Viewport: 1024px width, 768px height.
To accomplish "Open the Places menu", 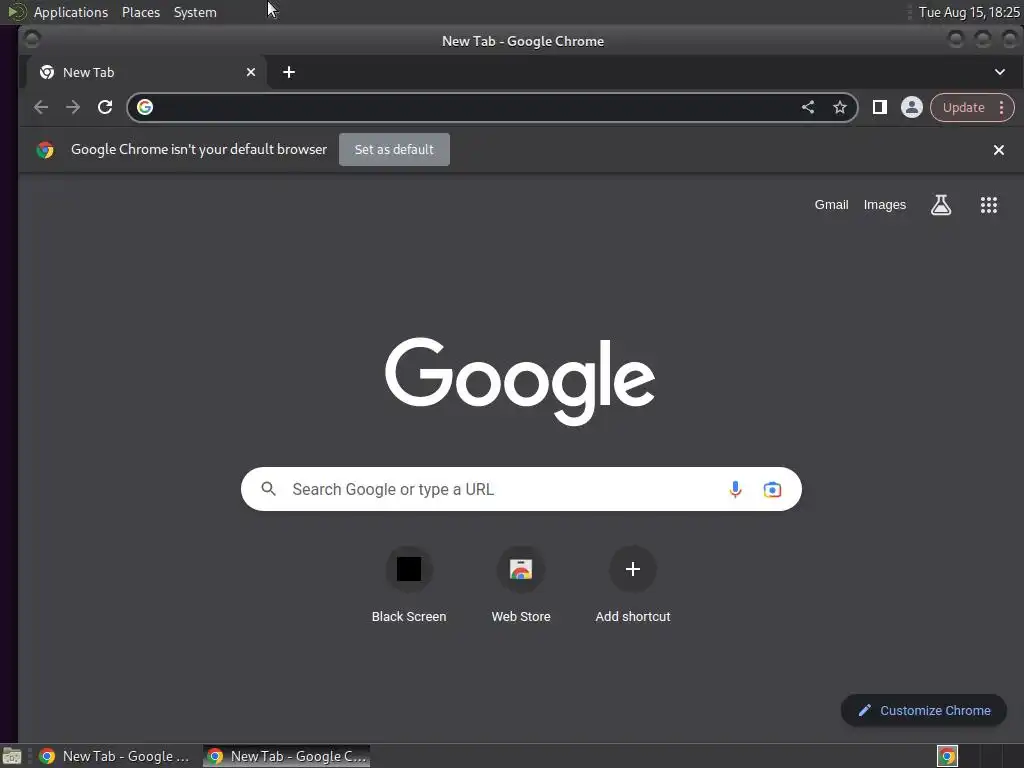I will coord(141,12).
